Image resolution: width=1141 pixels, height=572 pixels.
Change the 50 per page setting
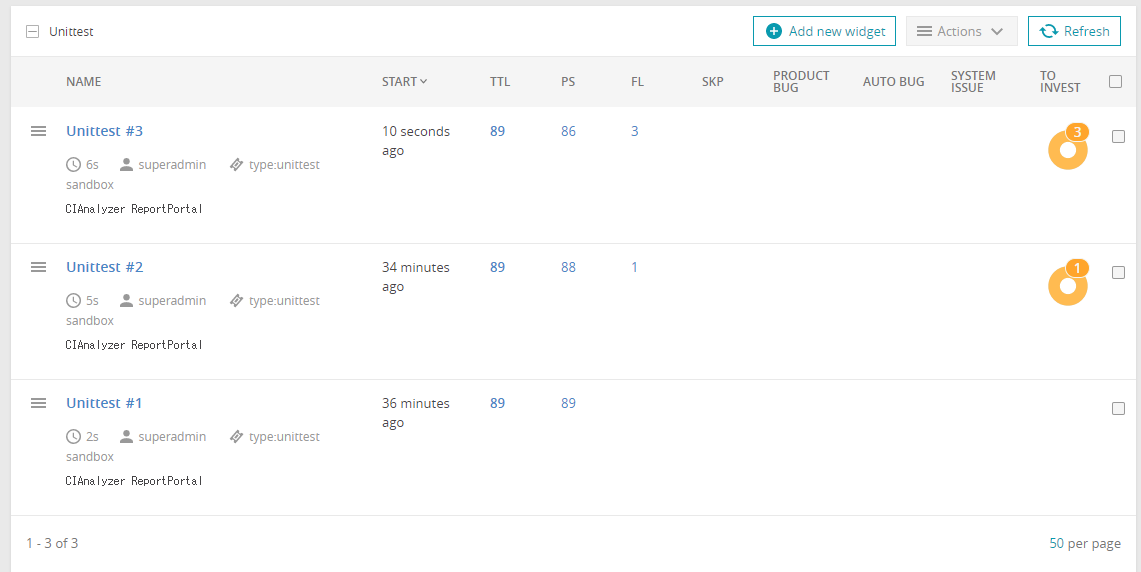pyautogui.click(x=1056, y=543)
